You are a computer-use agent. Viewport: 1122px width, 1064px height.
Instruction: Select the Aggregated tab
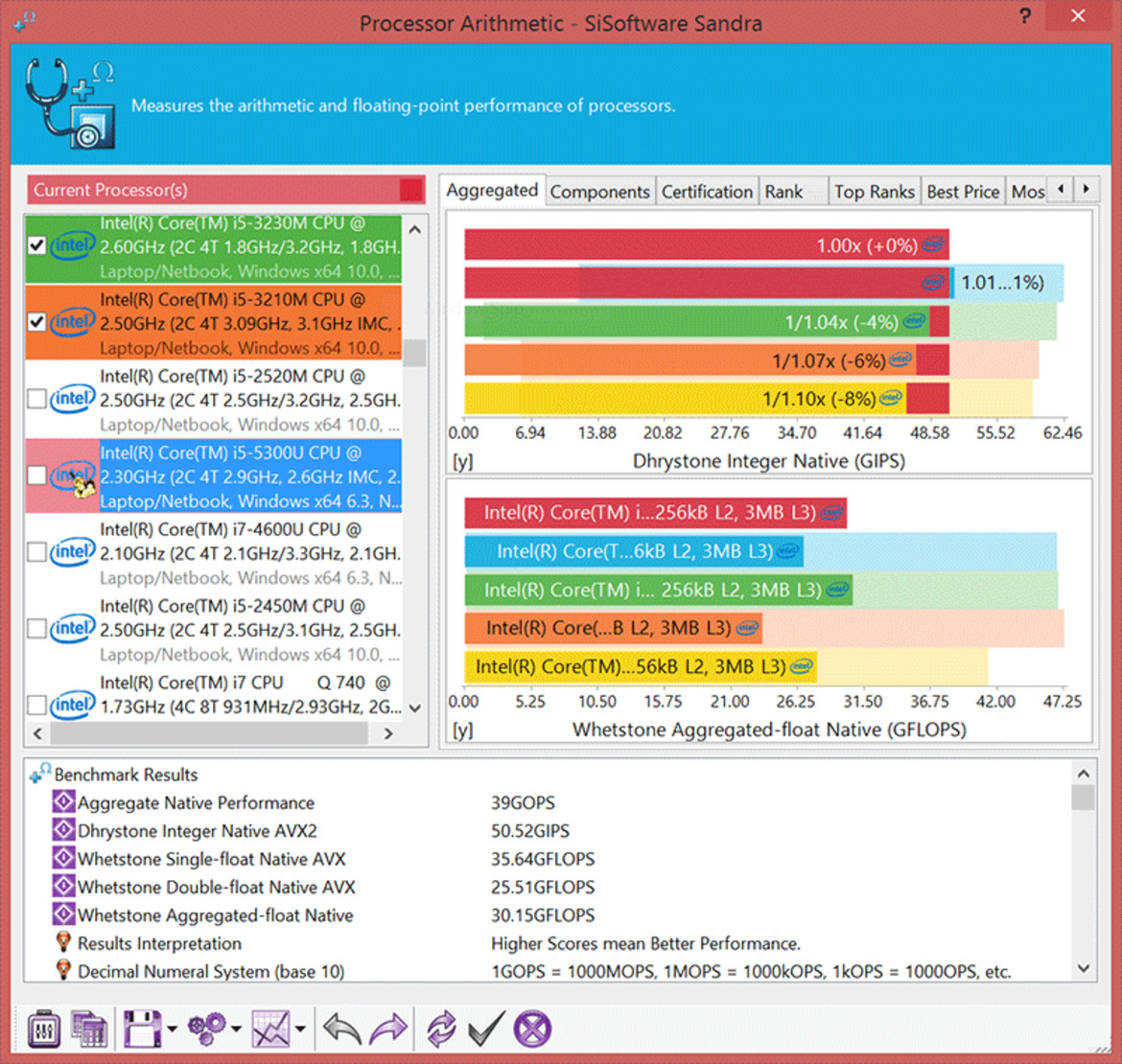click(492, 190)
